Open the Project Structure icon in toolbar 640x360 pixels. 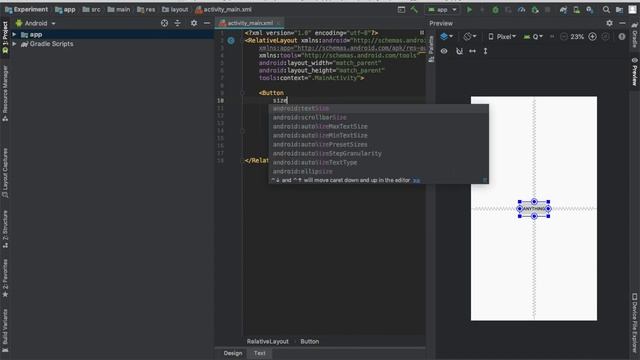[x=619, y=9]
